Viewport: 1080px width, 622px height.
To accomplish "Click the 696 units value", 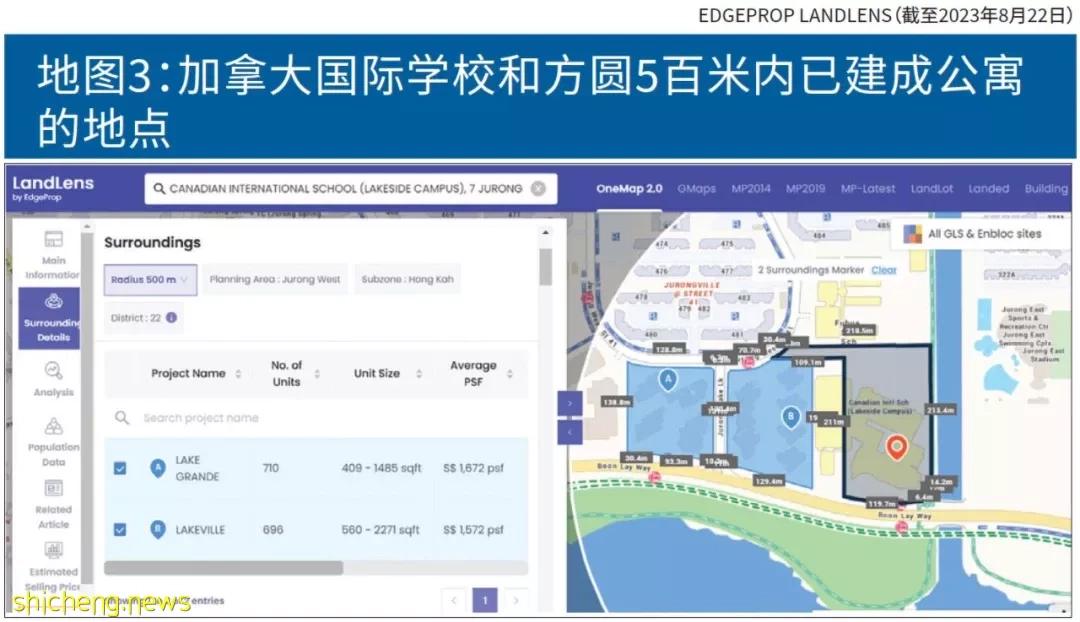I will [x=273, y=530].
